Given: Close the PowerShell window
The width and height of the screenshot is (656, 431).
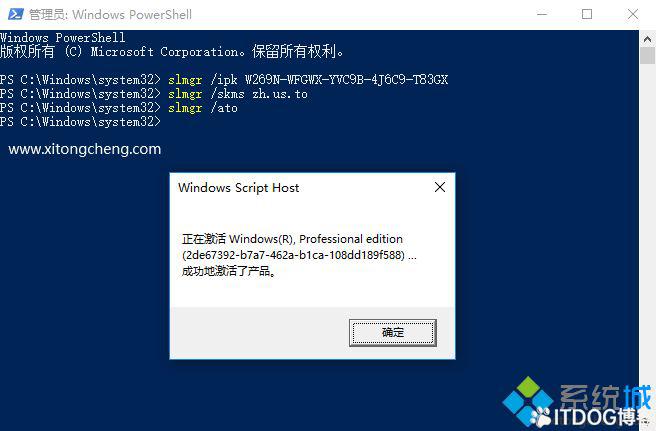Looking at the screenshot, I should [x=633, y=14].
